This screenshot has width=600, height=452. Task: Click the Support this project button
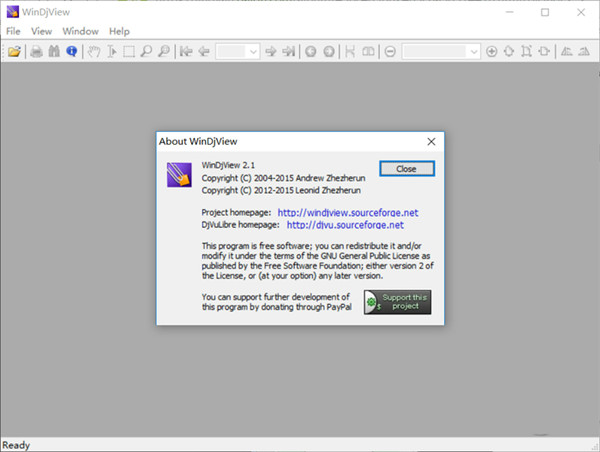(397, 302)
